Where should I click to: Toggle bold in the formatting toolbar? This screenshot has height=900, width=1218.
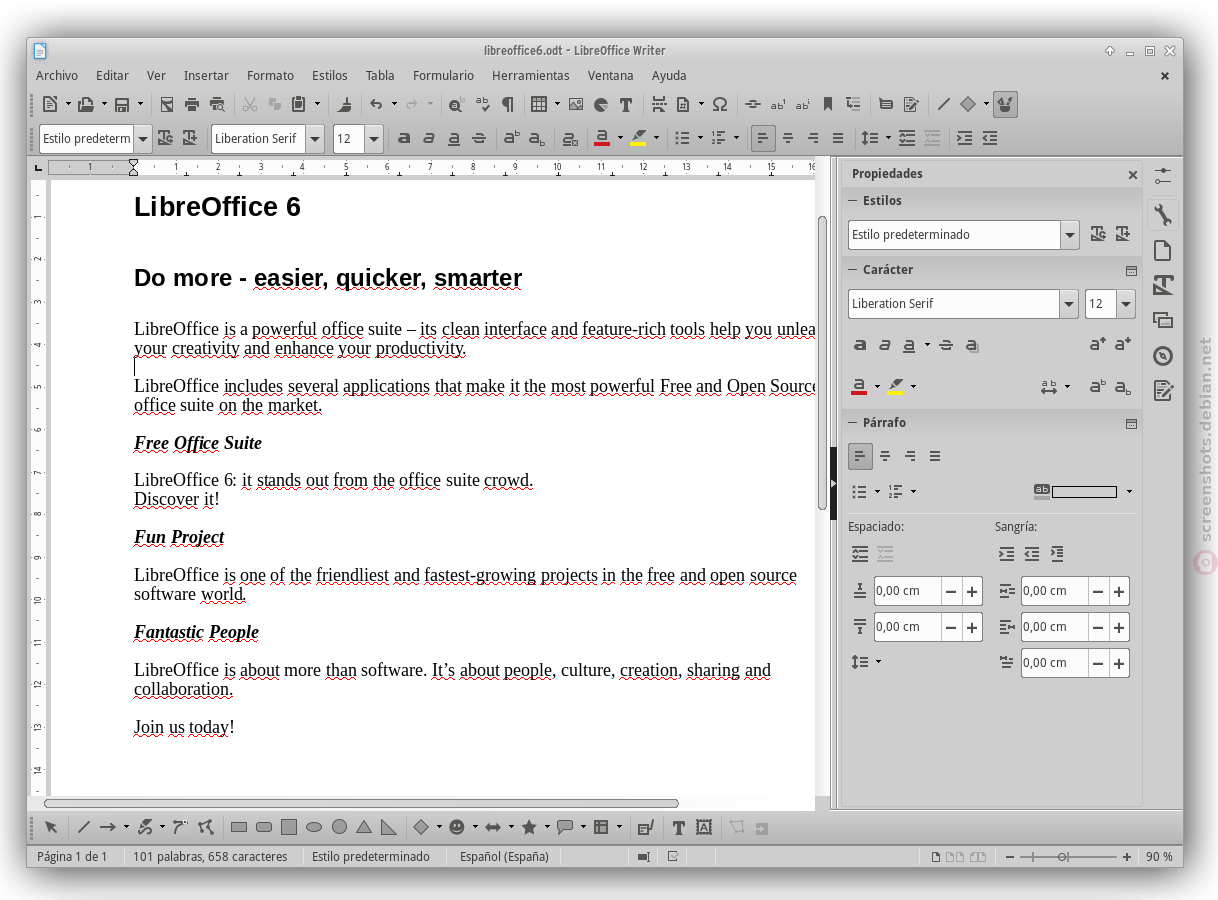pos(404,138)
